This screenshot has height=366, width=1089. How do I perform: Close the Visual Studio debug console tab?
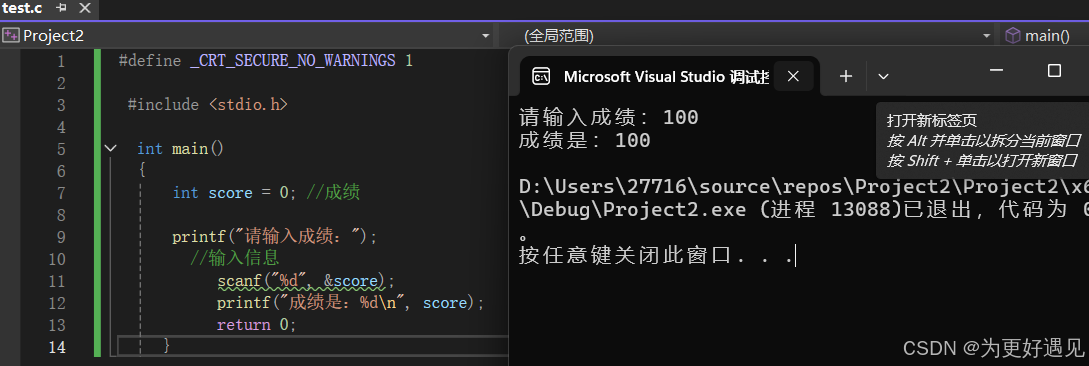(793, 76)
